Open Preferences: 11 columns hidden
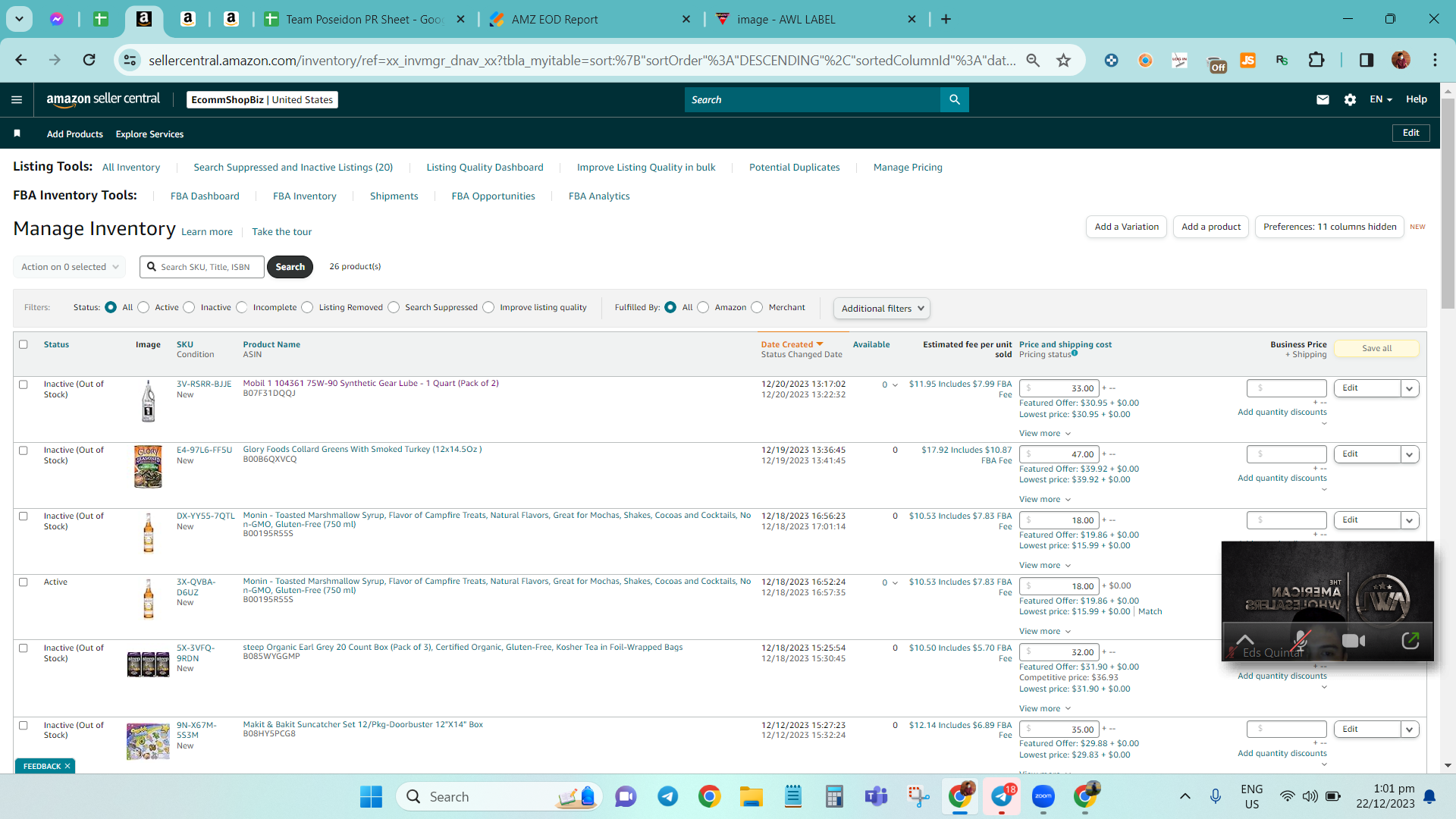Viewport: 1456px width, 819px height. pyautogui.click(x=1330, y=227)
